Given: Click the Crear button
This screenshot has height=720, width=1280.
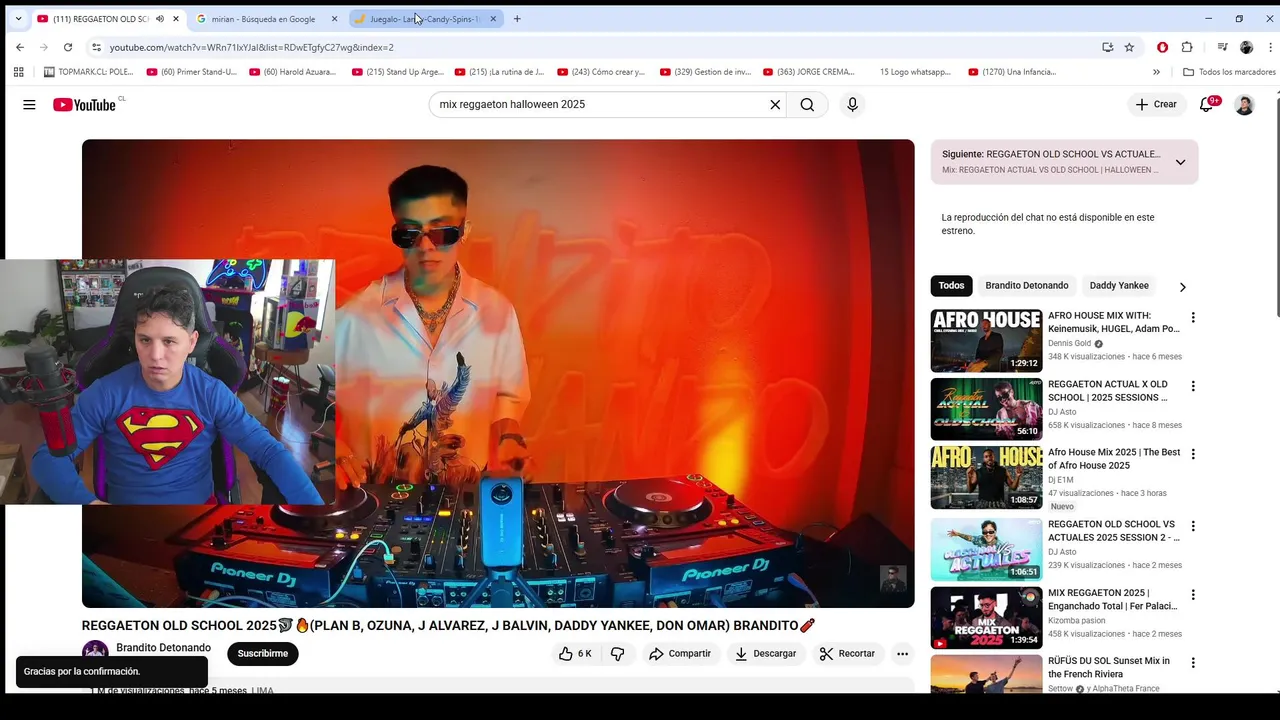Looking at the screenshot, I should coord(1156,105).
